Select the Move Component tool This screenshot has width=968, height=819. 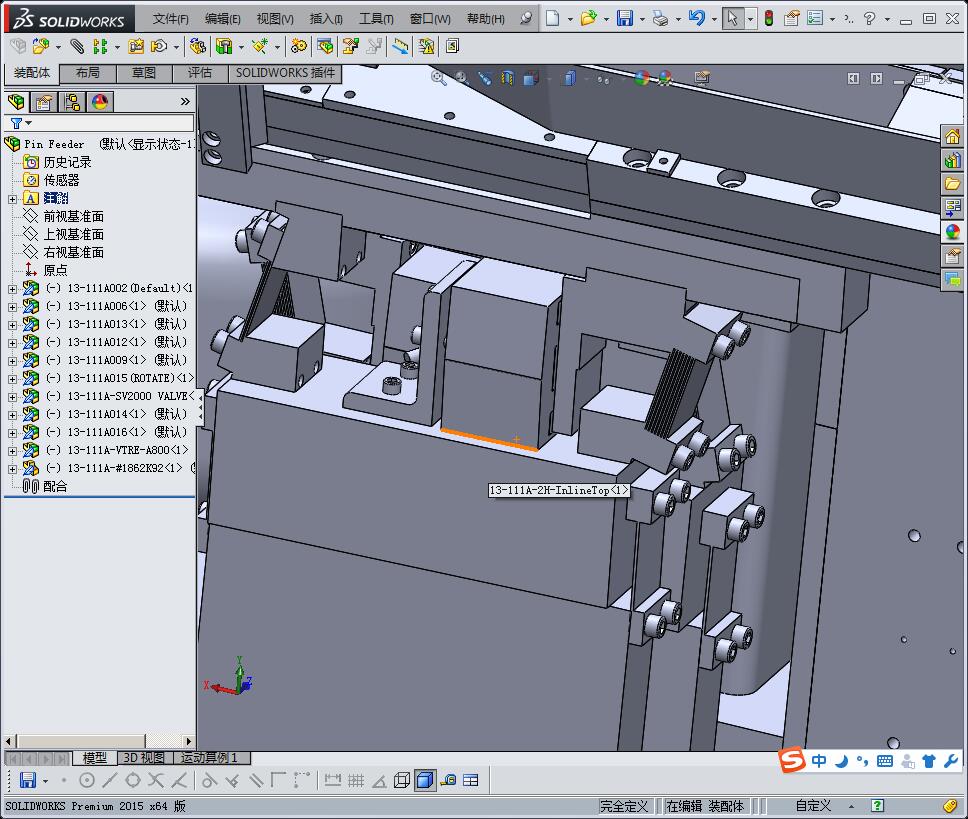coord(159,46)
